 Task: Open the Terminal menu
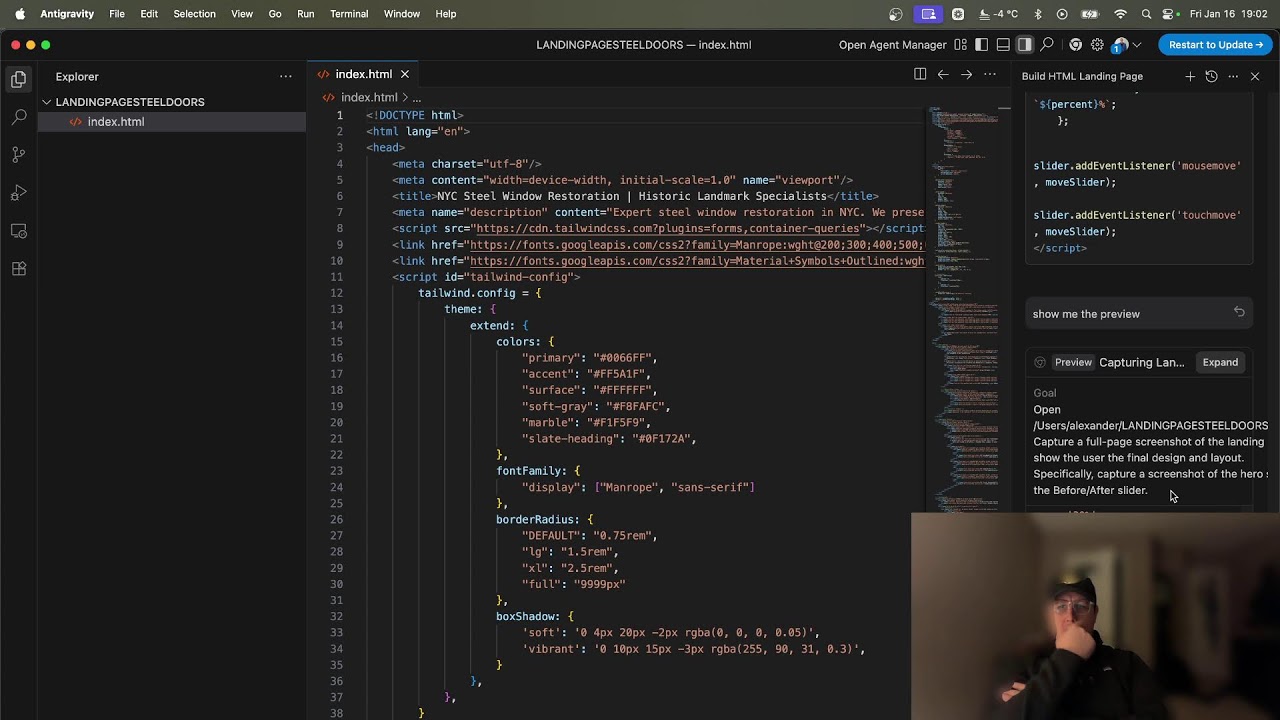tap(349, 14)
